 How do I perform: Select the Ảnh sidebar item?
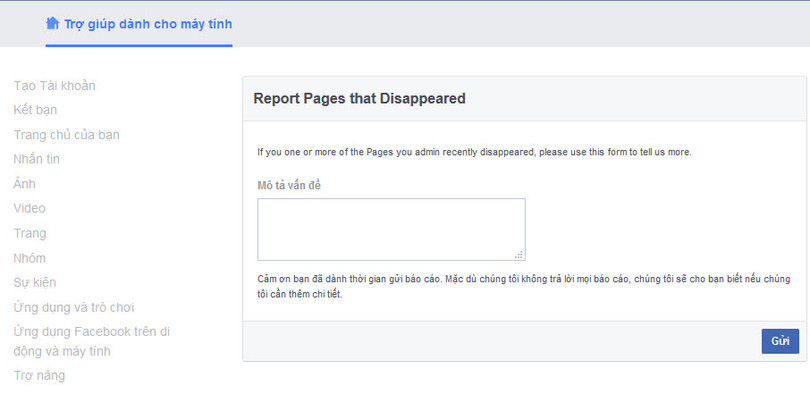[x=25, y=184]
